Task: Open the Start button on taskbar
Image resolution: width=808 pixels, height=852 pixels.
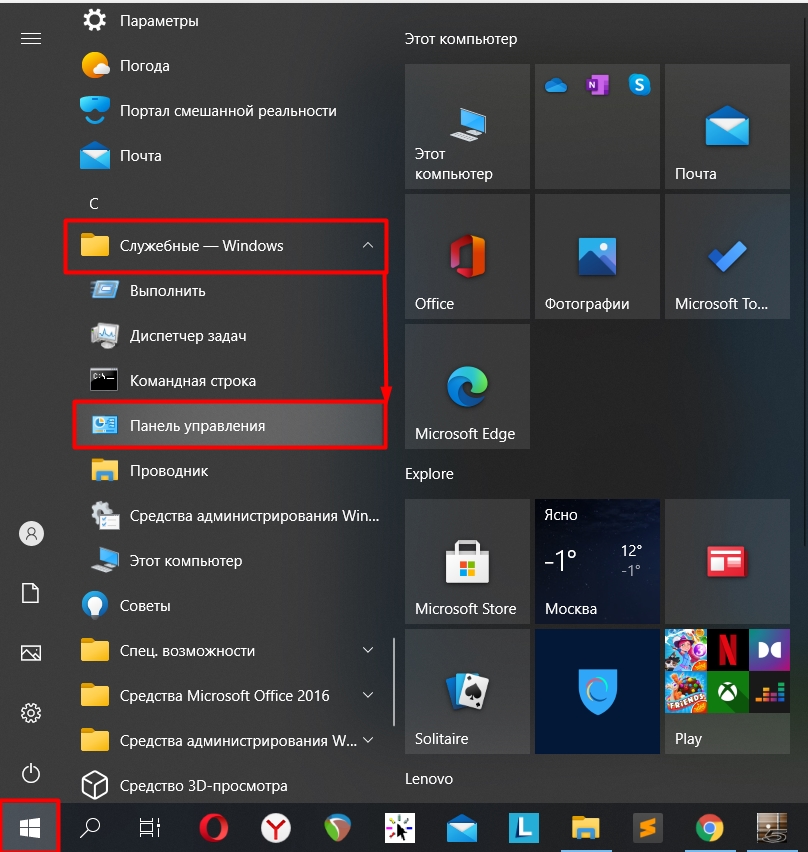Action: (30, 828)
